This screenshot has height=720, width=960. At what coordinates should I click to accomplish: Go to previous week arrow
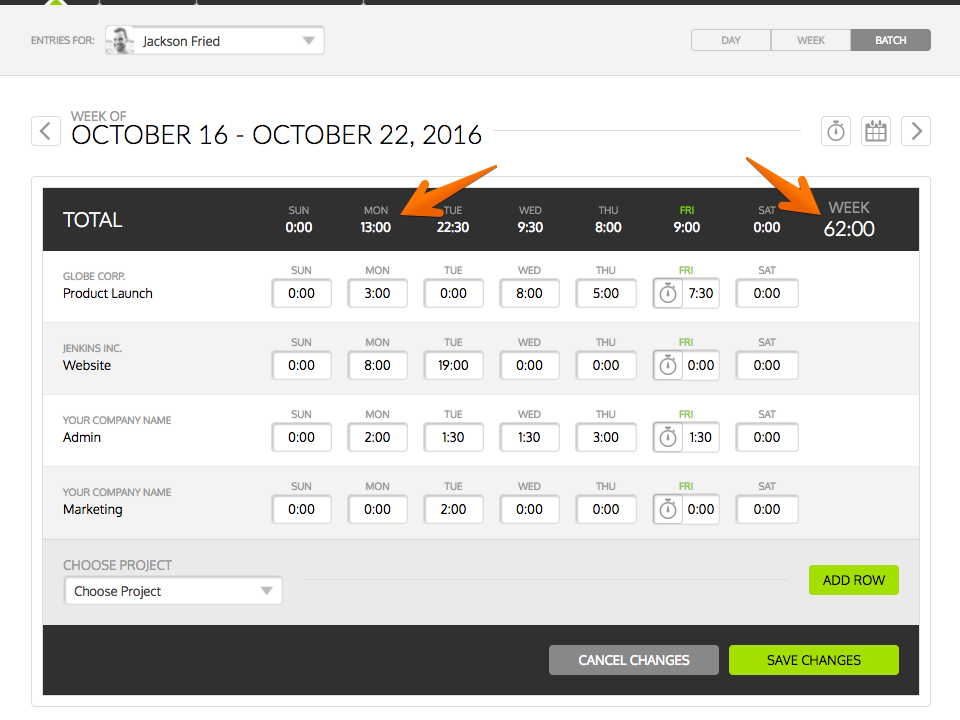click(46, 131)
